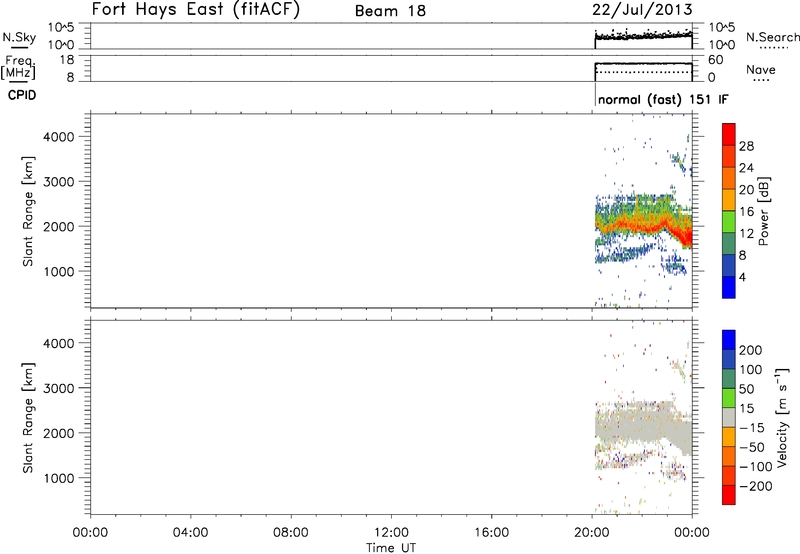Click the 'Time UT' axis label
Viewport: 800px width, 554px height.
click(x=391, y=548)
